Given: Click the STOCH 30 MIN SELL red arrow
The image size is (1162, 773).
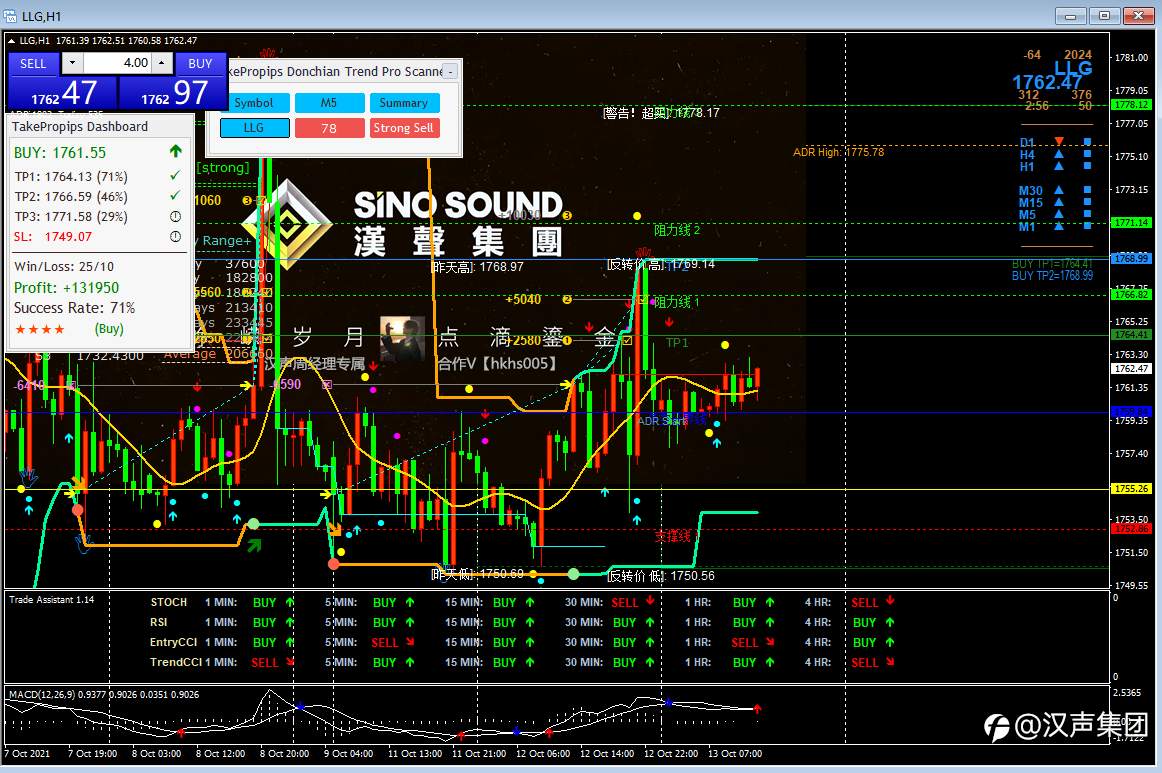Looking at the screenshot, I should [650, 601].
